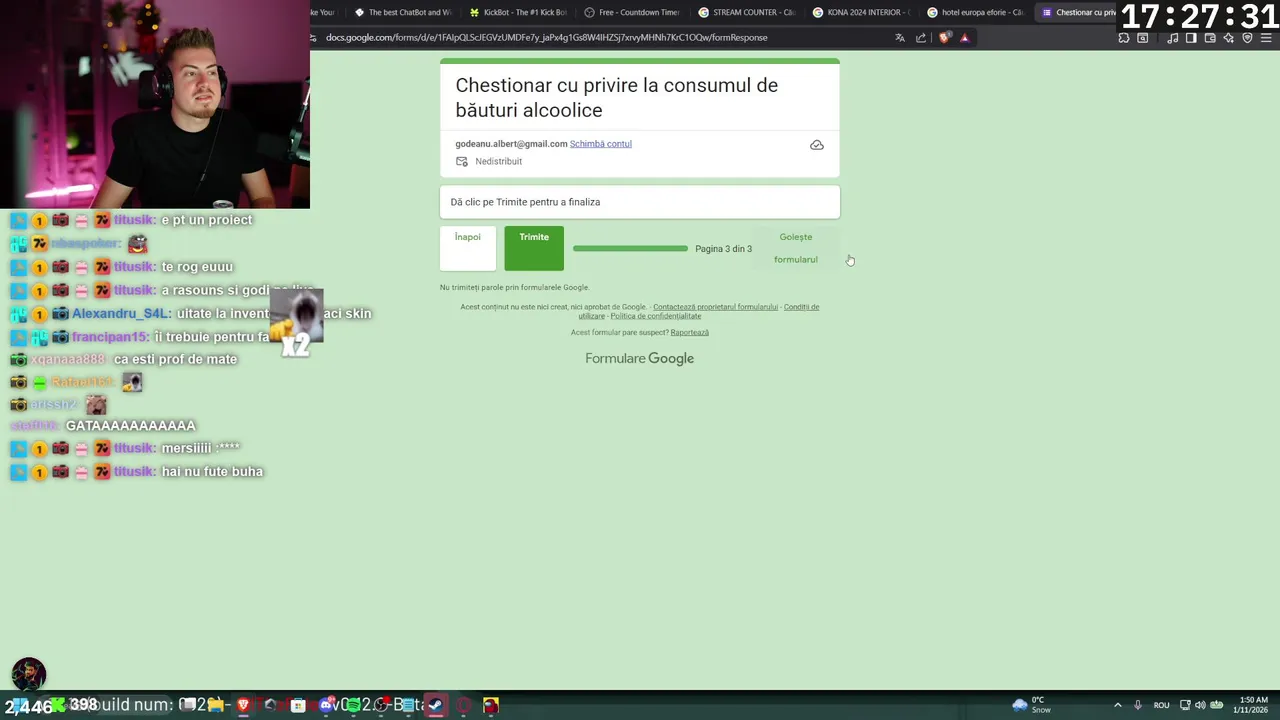Click chat message 'te rog euuu'
The width and height of the screenshot is (1280, 720).
[x=197, y=267]
